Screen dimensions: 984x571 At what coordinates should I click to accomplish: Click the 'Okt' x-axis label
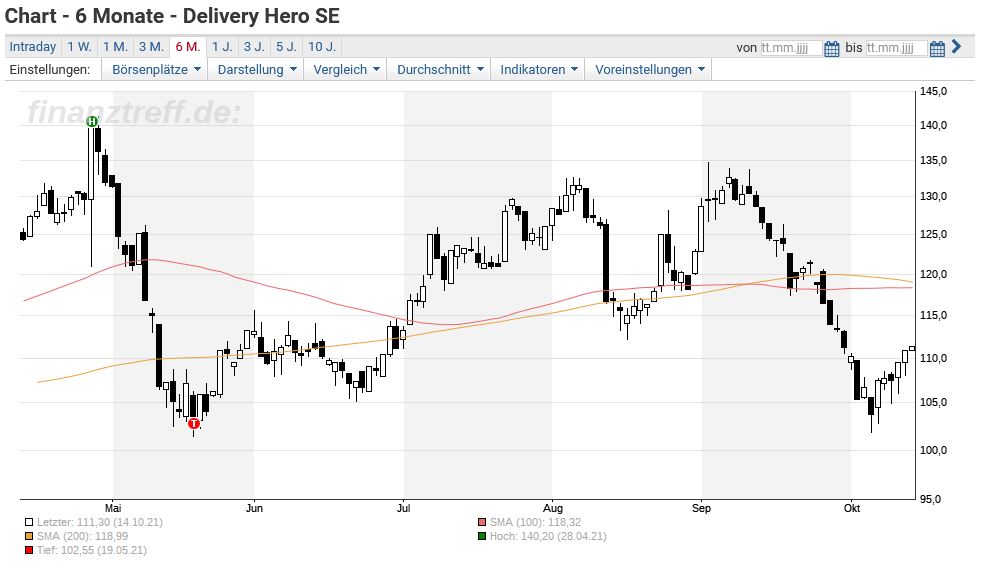tap(852, 508)
